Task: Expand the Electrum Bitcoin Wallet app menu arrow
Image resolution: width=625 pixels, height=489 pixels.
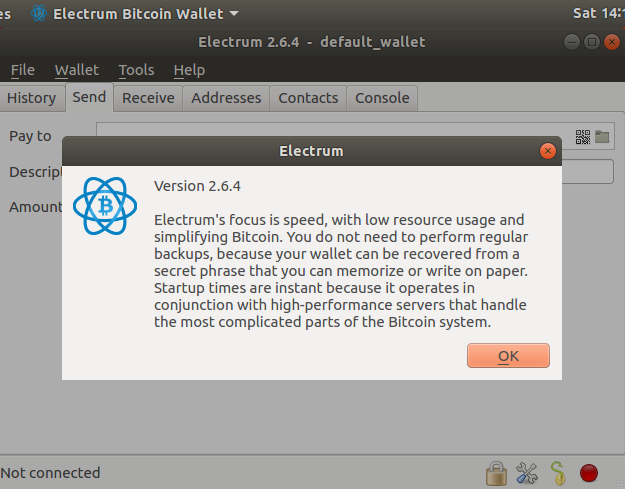Action: pyautogui.click(x=234, y=14)
